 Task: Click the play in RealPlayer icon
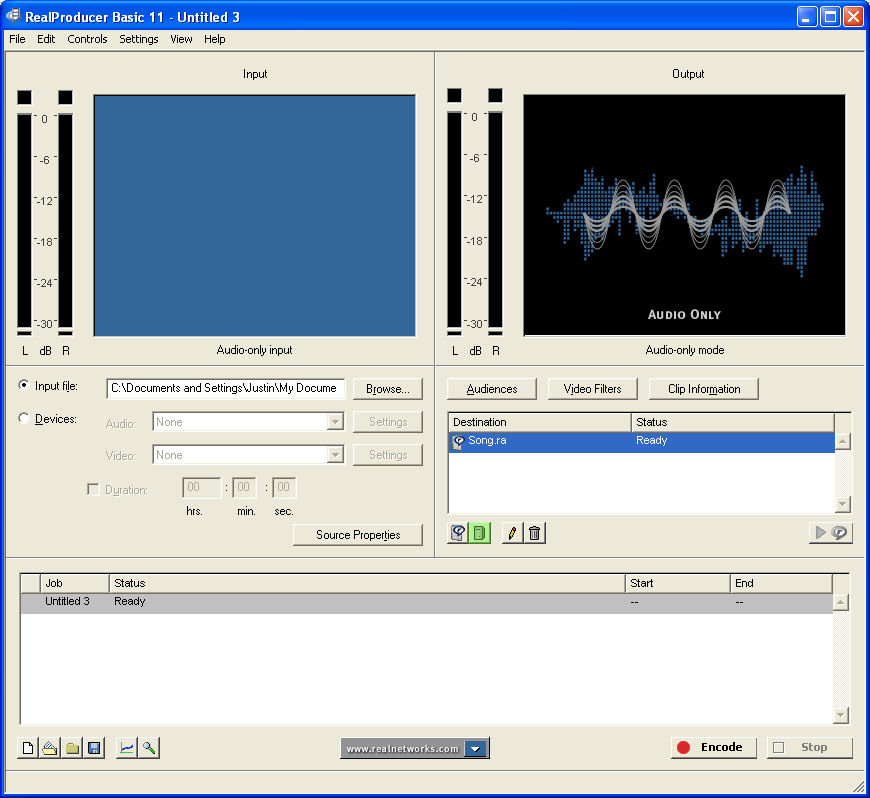(x=831, y=533)
